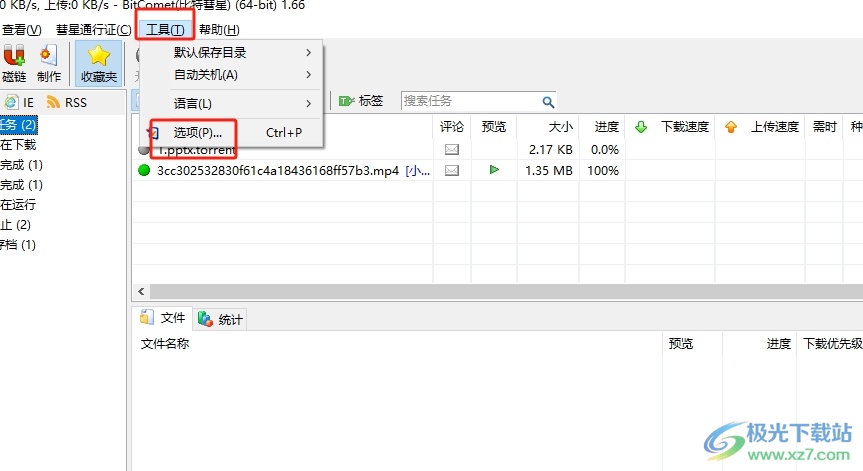Open the View menu
The image size is (863, 471).
(21, 29)
